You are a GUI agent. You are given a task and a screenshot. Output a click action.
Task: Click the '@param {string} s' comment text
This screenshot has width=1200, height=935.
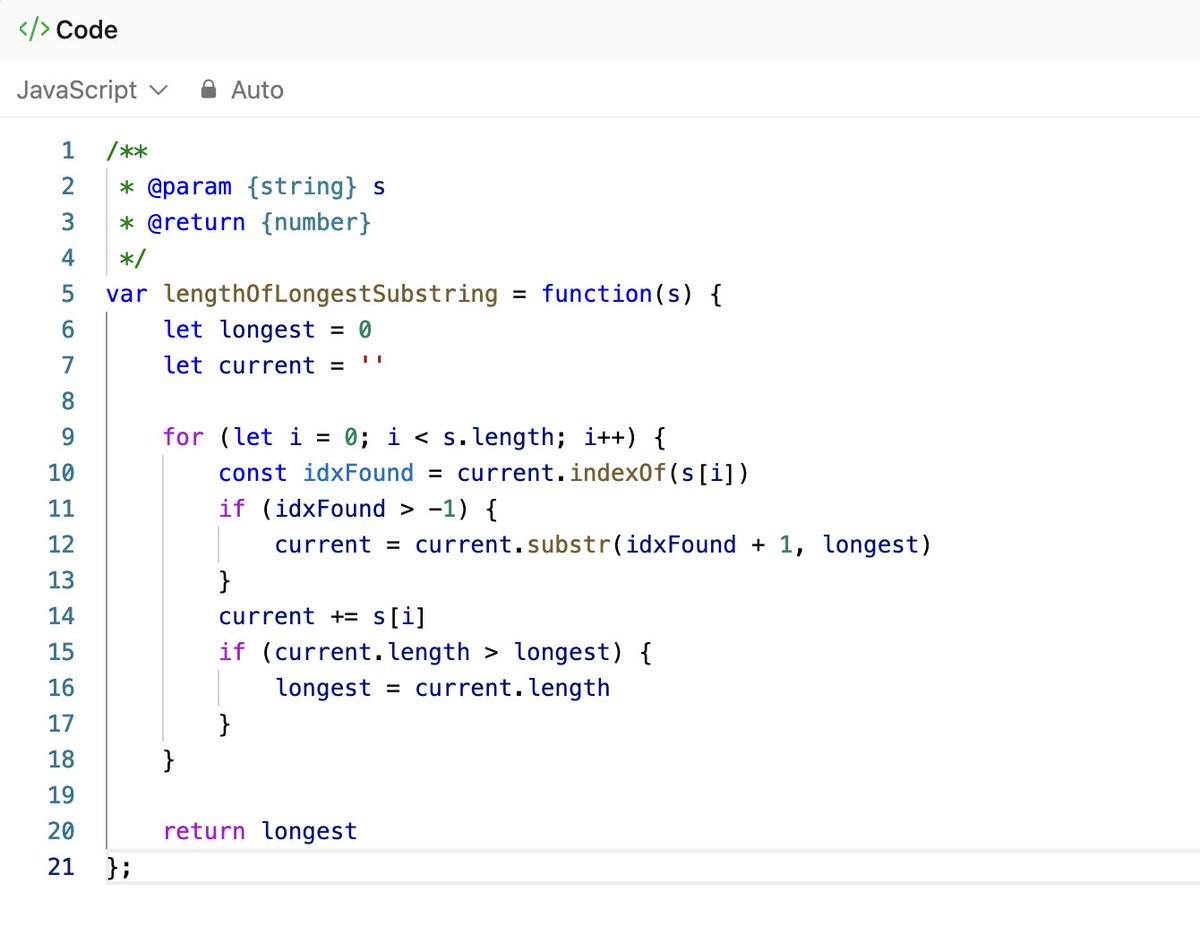point(267,187)
